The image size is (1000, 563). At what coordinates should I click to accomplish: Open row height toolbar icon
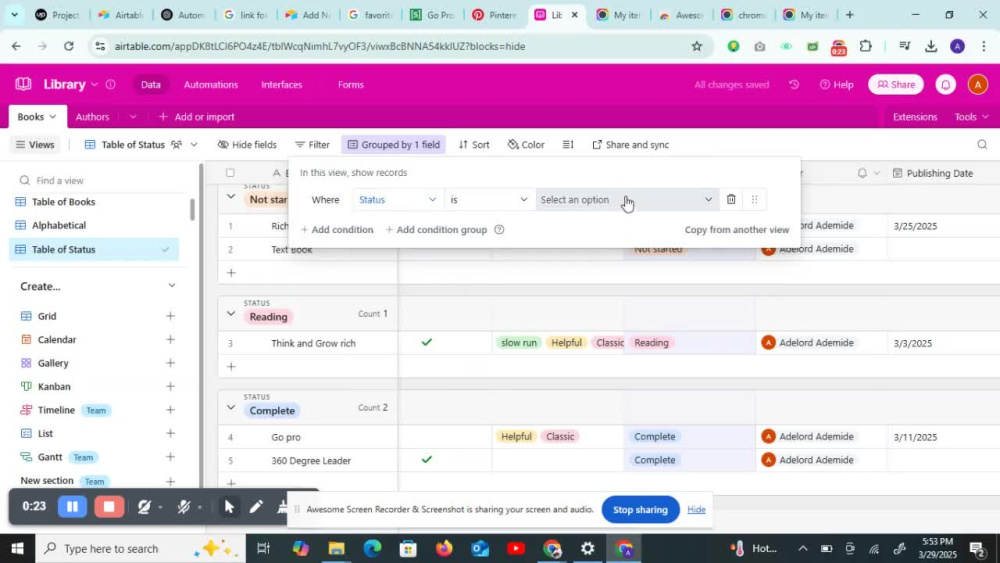coord(568,145)
